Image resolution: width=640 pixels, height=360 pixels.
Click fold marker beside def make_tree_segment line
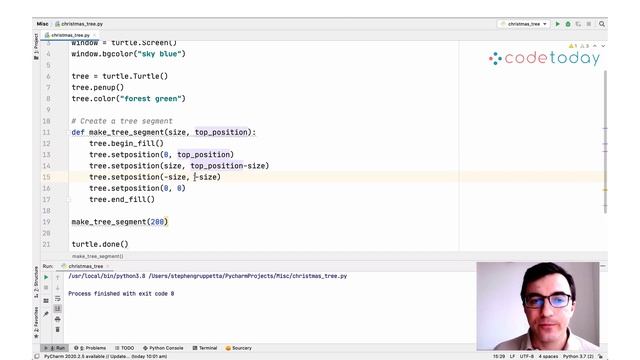[x=69, y=132]
